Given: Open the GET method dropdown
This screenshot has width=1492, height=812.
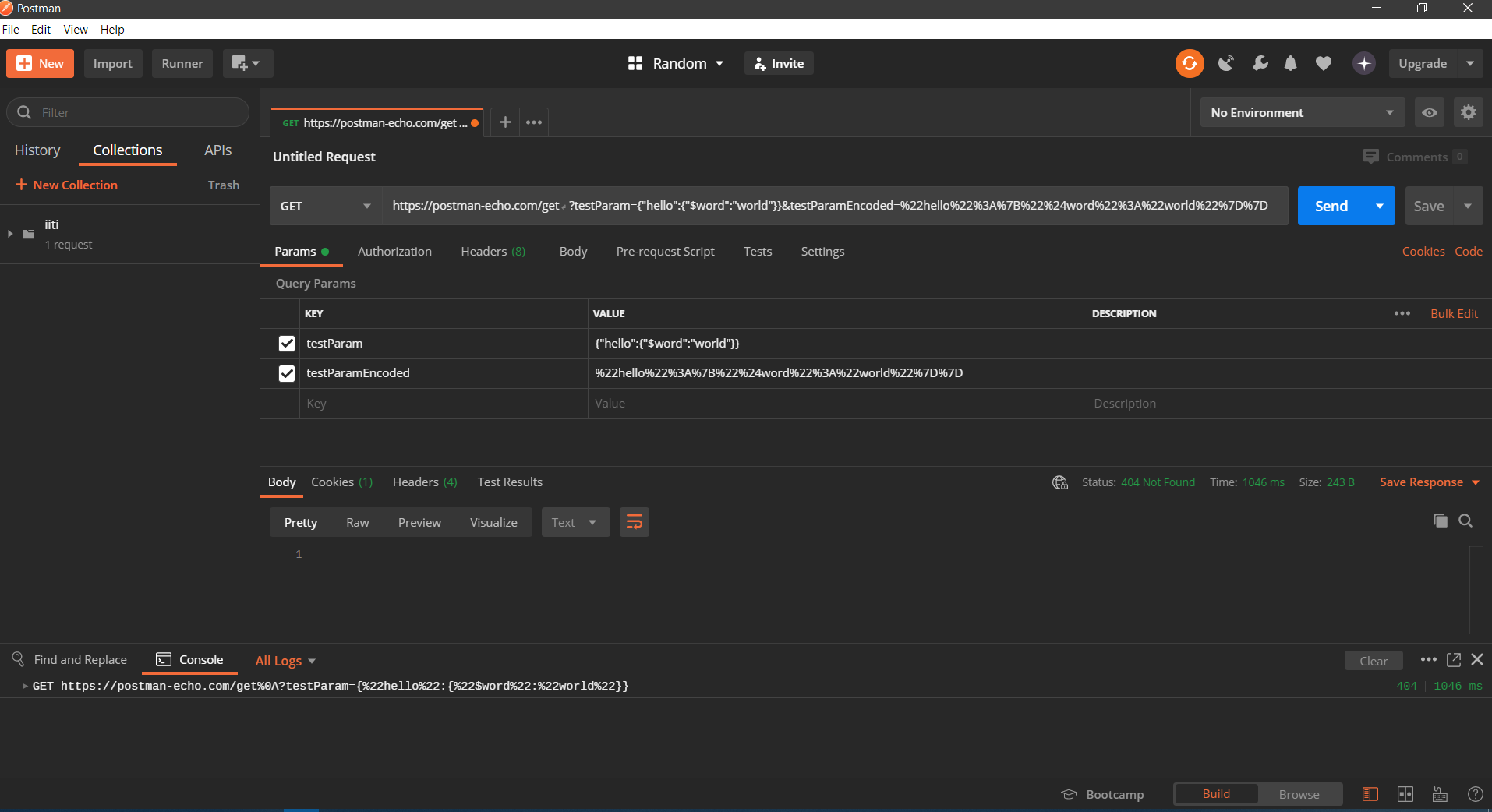Looking at the screenshot, I should pos(326,206).
